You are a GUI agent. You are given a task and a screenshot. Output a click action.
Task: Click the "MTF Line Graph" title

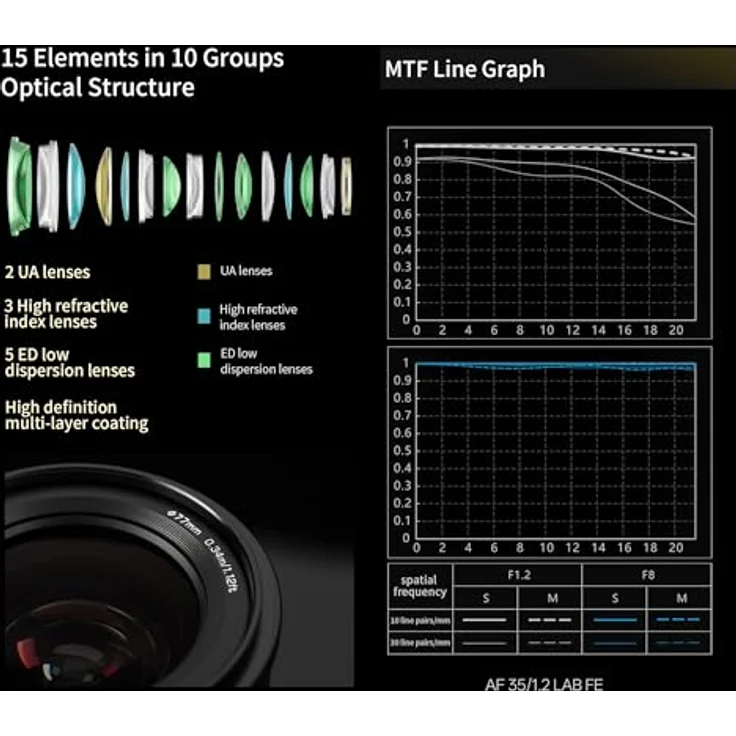coord(465,69)
